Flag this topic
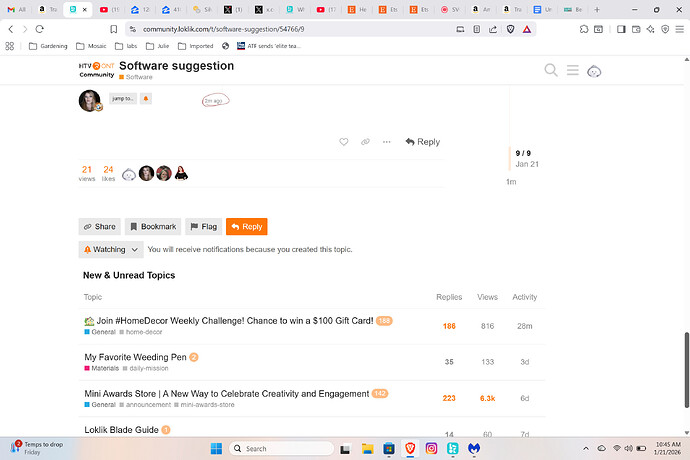 tap(203, 227)
